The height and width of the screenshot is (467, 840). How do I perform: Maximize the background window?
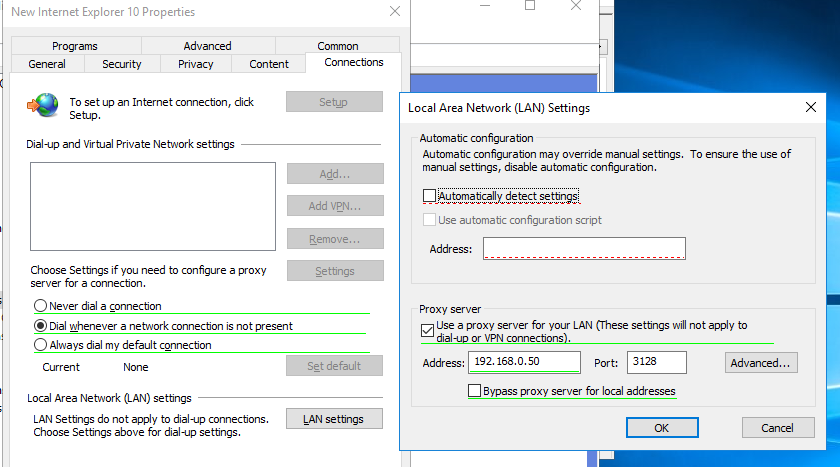(530, 5)
